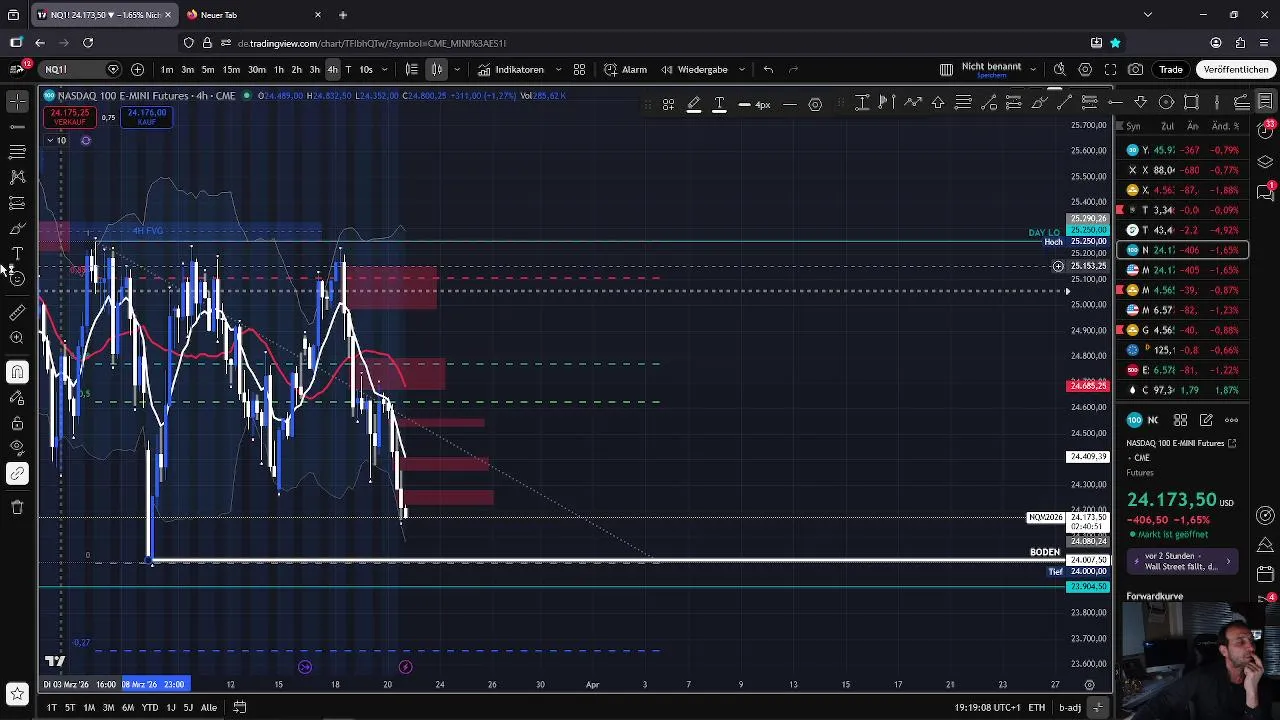
Task: Take a chart snapshot with camera icon
Action: [1136, 69]
